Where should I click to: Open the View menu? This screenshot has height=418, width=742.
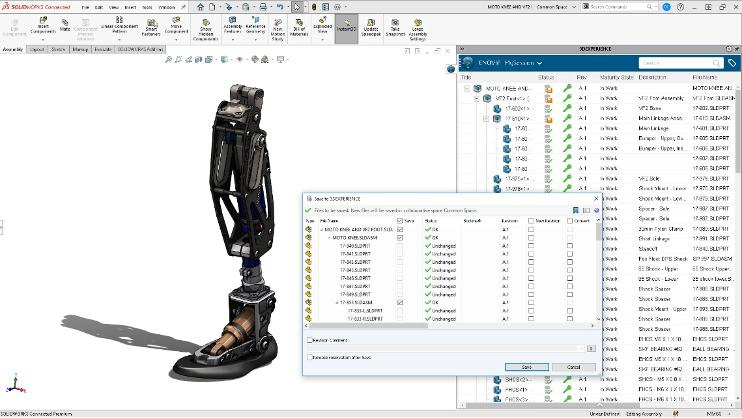pyautogui.click(x=114, y=7)
